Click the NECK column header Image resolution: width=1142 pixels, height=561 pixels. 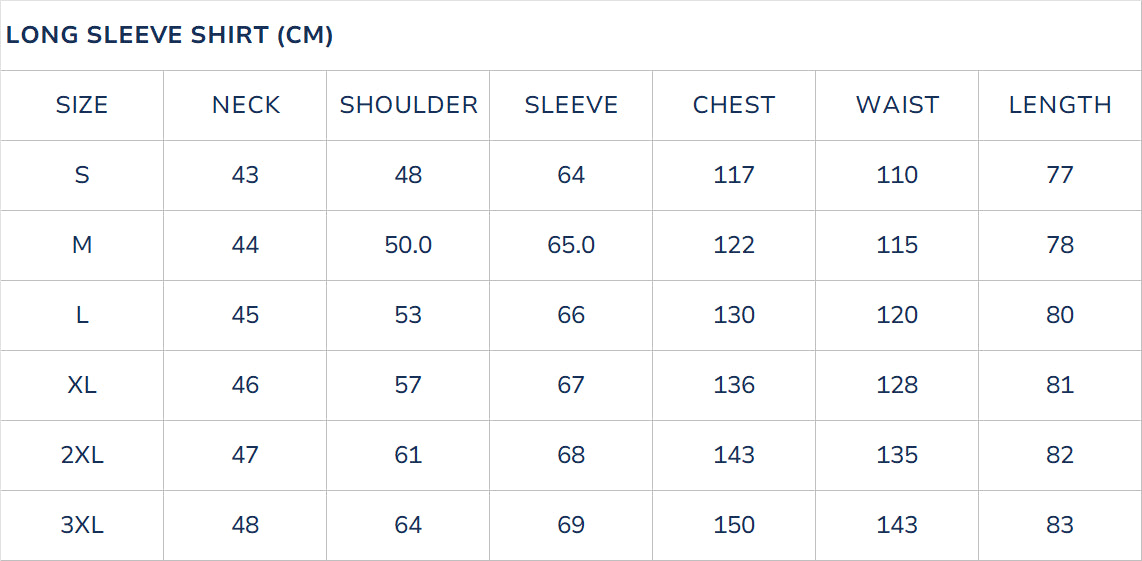pyautogui.click(x=245, y=105)
